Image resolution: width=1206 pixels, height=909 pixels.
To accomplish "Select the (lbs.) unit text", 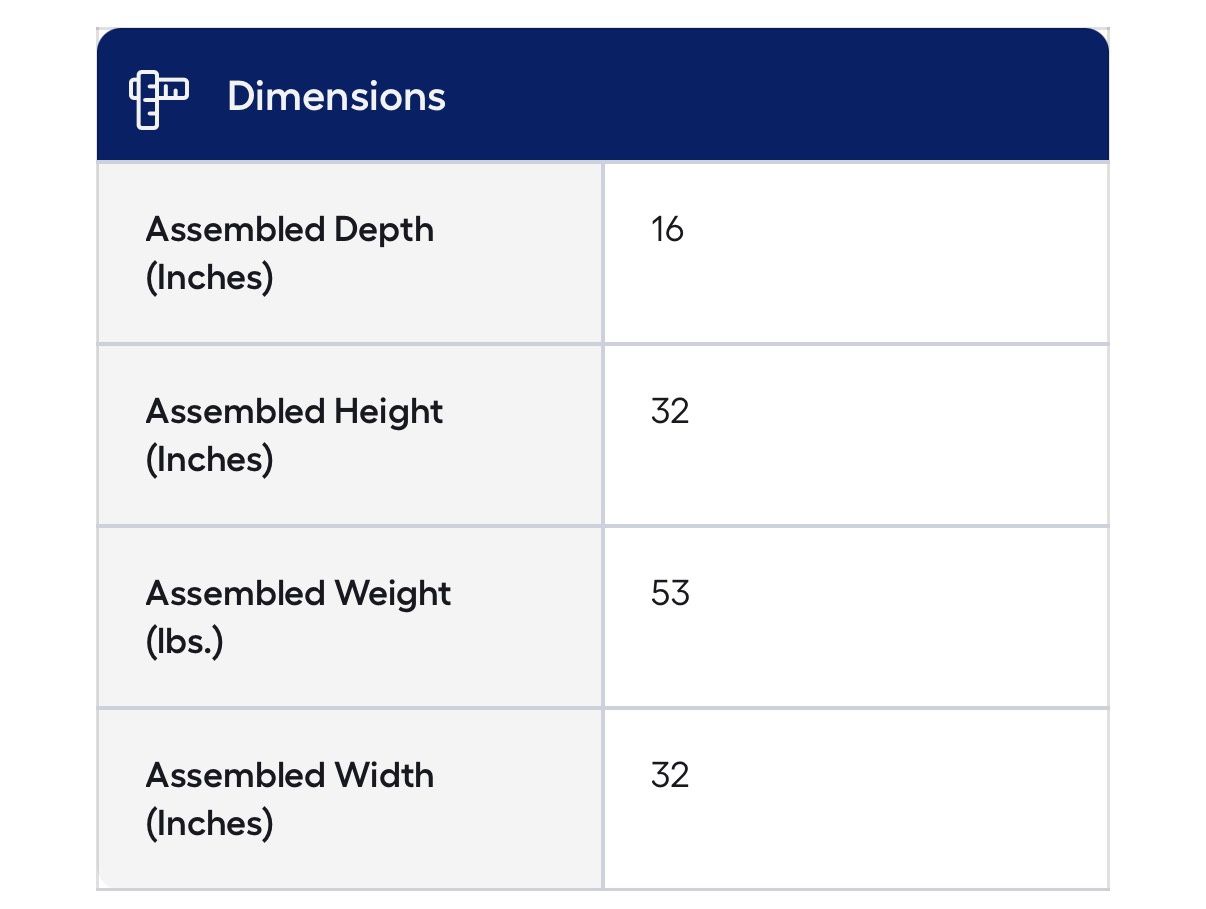I will 184,642.
